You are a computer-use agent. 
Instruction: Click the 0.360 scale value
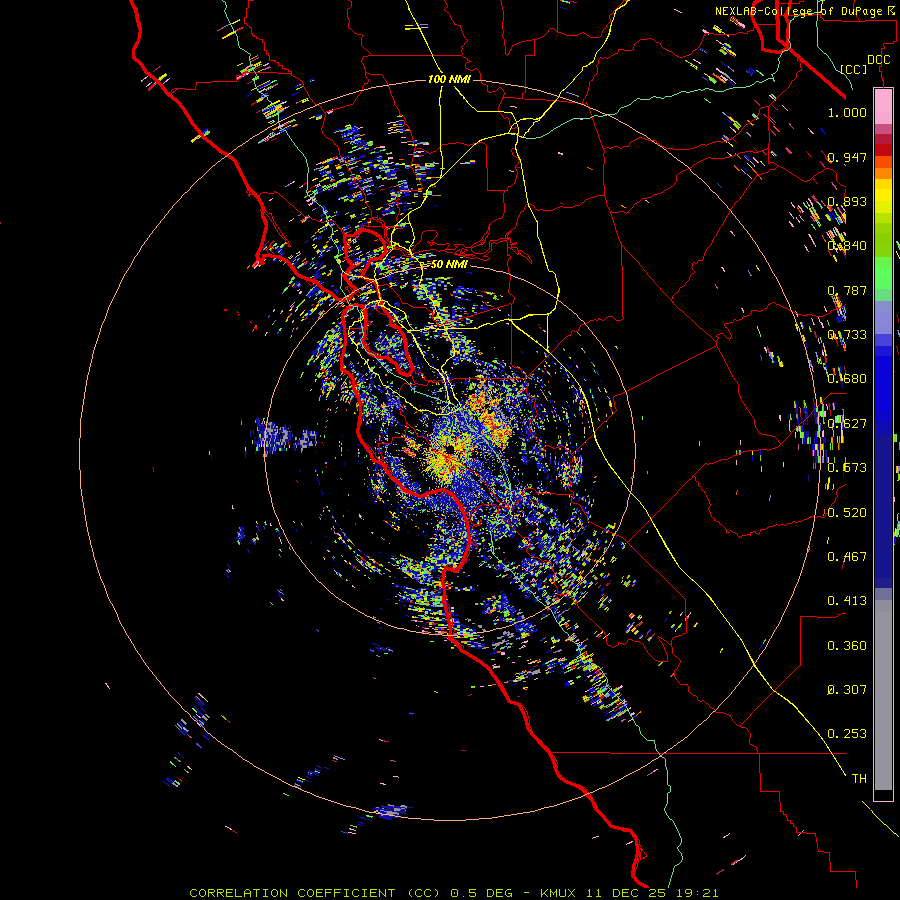tap(847, 646)
